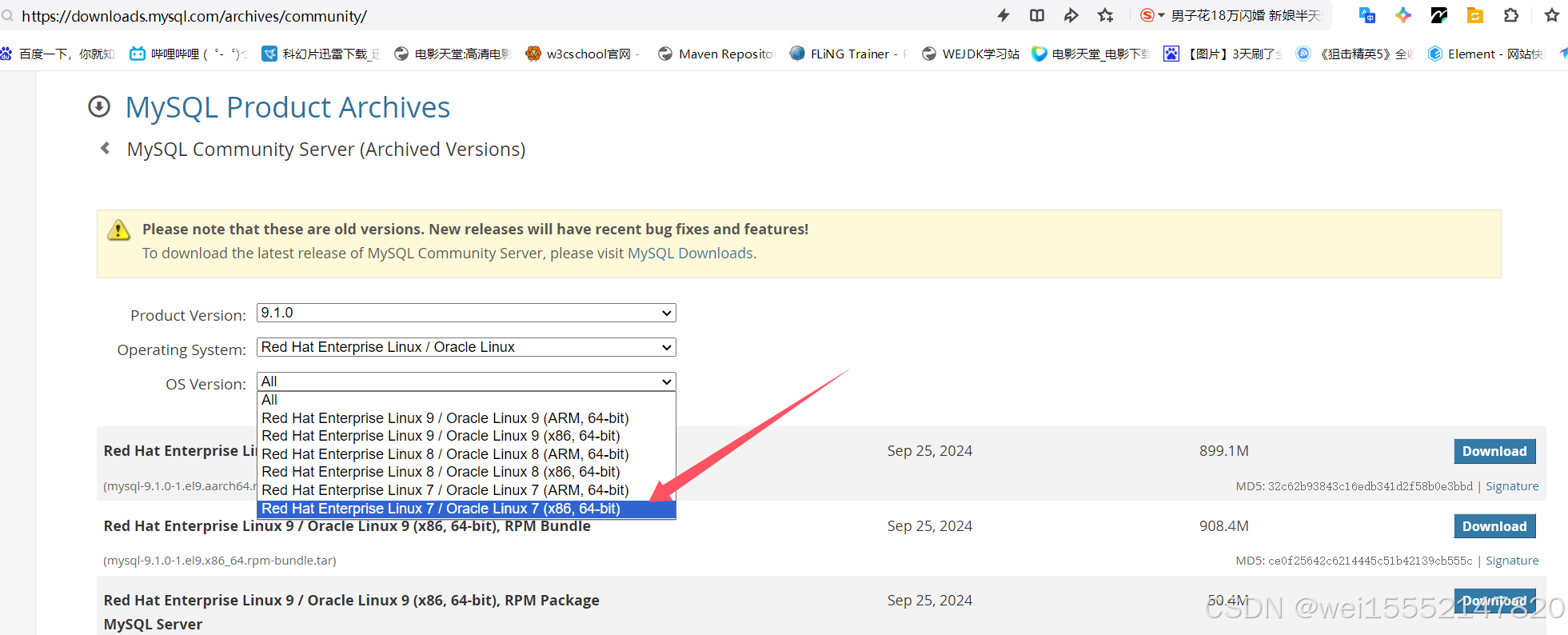Click the red Sogou S search-engine icon
This screenshot has width=1568, height=635.
(x=1147, y=15)
